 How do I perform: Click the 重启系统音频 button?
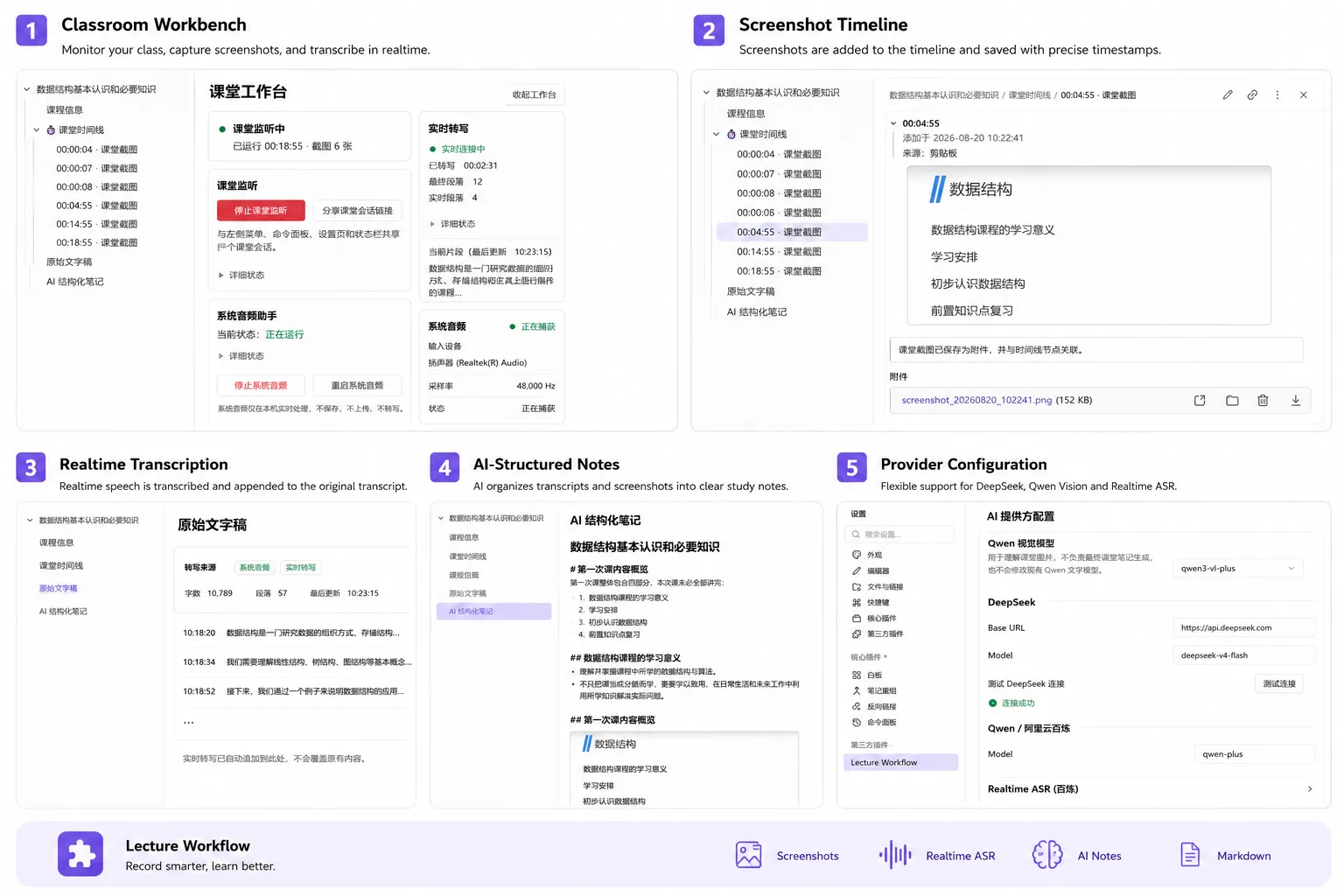click(x=357, y=385)
